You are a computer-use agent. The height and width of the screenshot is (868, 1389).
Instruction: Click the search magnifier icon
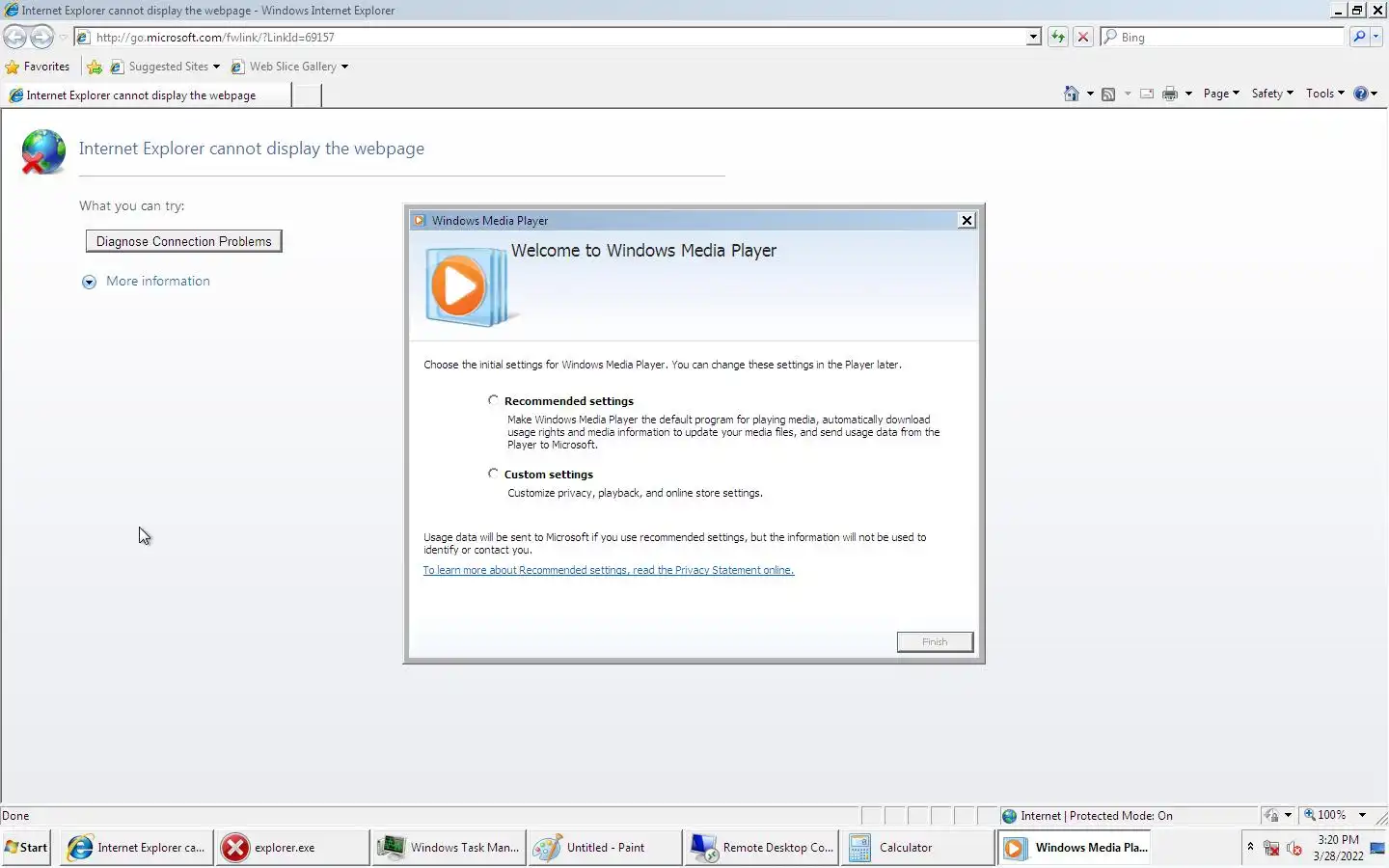pyautogui.click(x=1359, y=38)
